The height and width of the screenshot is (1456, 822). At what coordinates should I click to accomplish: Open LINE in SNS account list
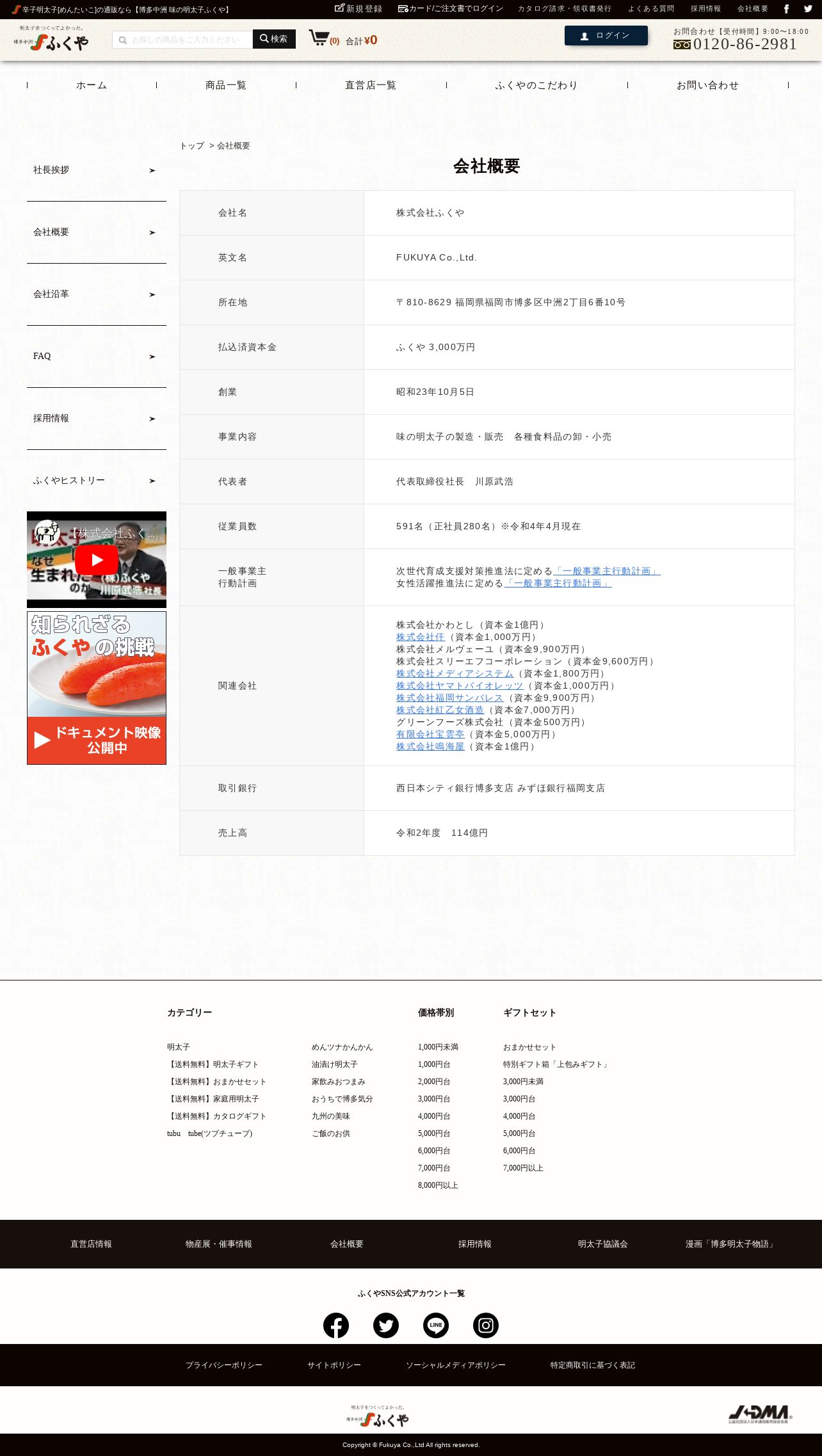coord(436,1325)
